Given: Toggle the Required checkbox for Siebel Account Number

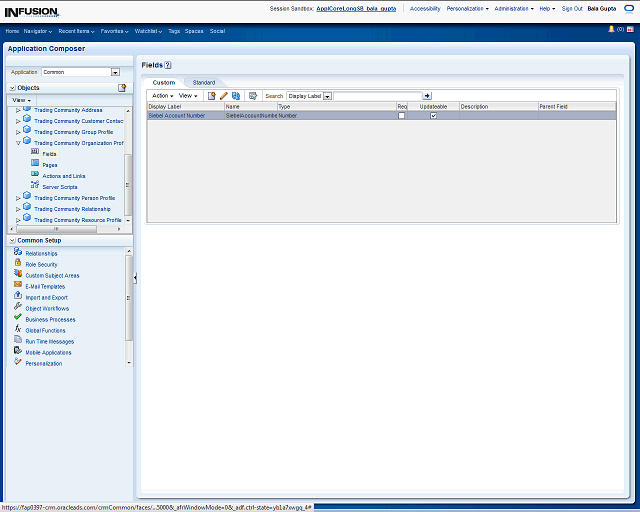Looking at the screenshot, I should click(402, 116).
